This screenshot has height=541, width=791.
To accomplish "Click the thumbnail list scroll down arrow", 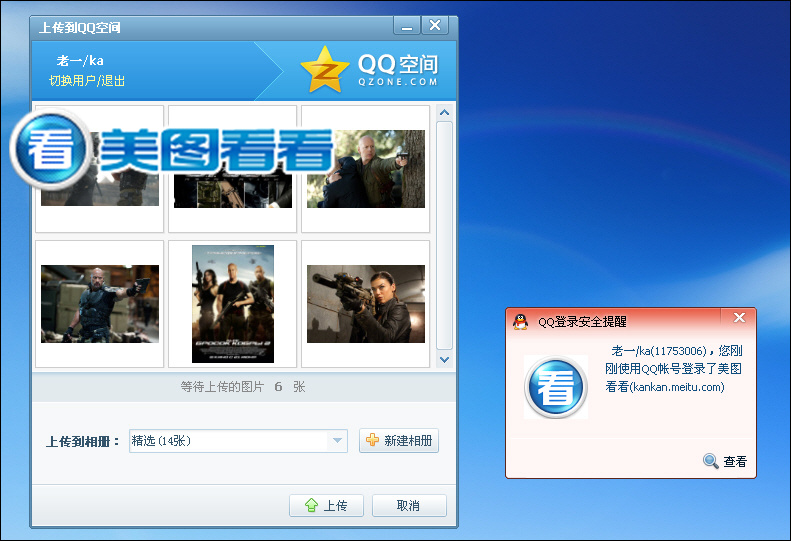I will [x=444, y=360].
